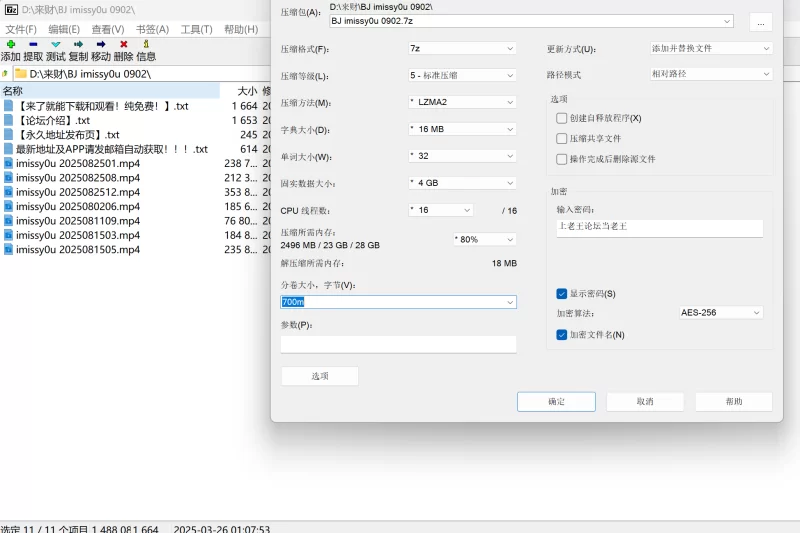Image resolution: width=800 pixels, height=533 pixels.
Task: Click the Extract (提取) toolbar icon
Action: tap(33, 44)
